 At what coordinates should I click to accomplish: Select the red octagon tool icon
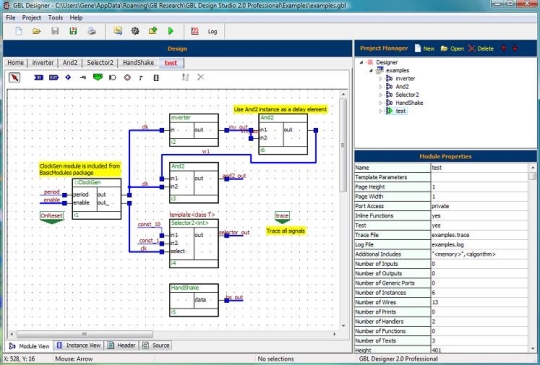[x=127, y=78]
